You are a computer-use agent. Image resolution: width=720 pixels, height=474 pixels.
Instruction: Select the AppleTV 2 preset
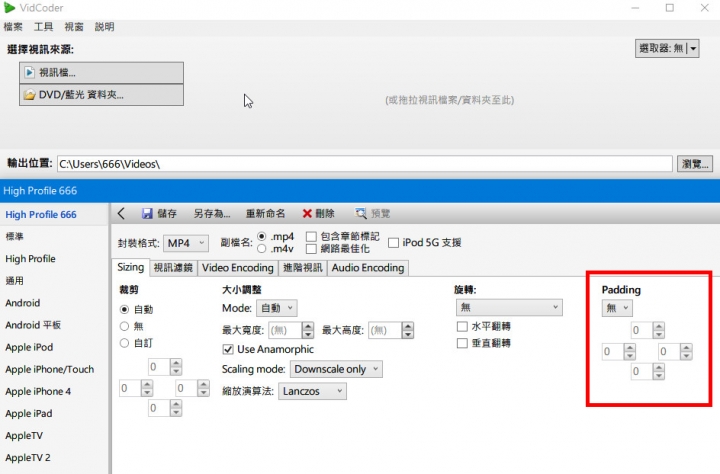pyautogui.click(x=55, y=457)
